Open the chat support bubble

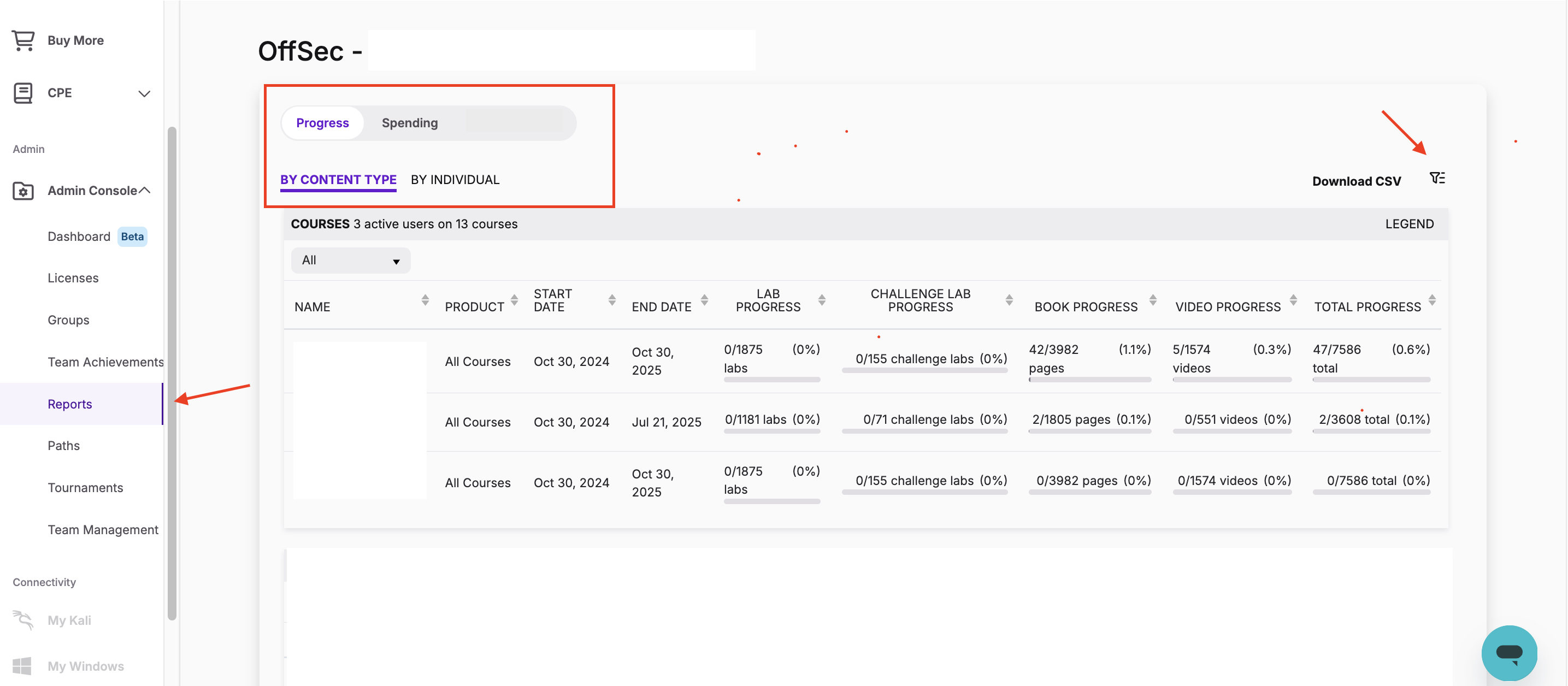coord(1508,653)
